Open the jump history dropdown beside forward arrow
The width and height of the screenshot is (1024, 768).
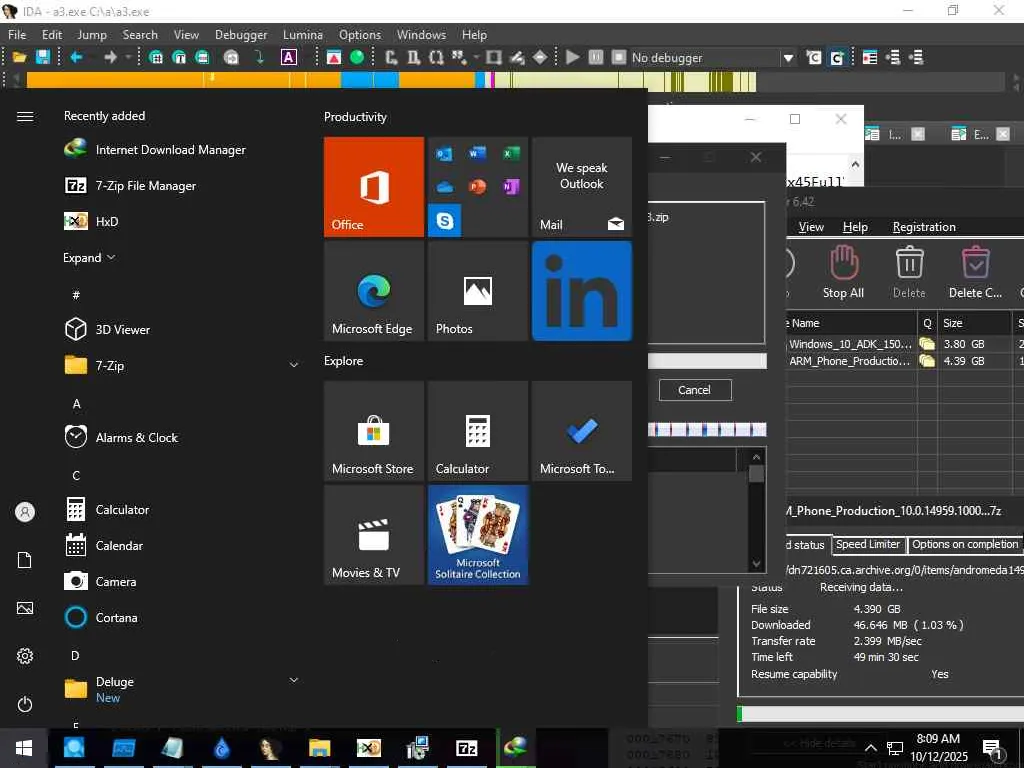click(128, 57)
